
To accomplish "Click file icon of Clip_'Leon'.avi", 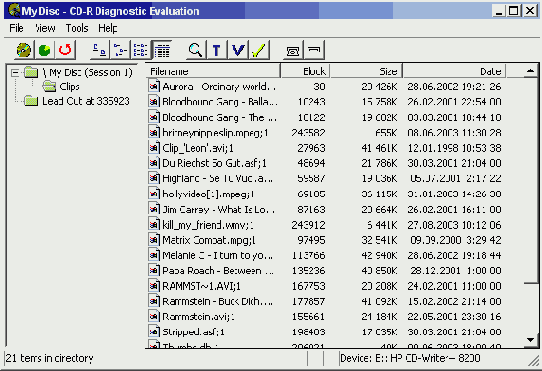I will tap(154, 148).
